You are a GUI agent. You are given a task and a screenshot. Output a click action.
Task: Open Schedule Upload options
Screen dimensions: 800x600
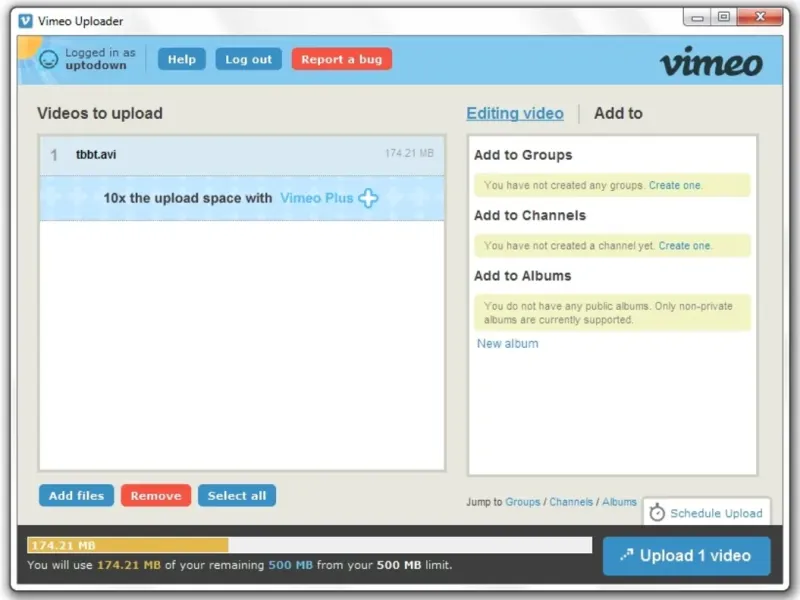point(707,512)
